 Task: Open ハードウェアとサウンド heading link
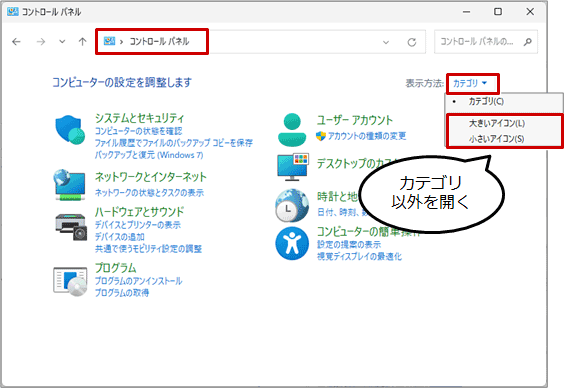(139, 212)
